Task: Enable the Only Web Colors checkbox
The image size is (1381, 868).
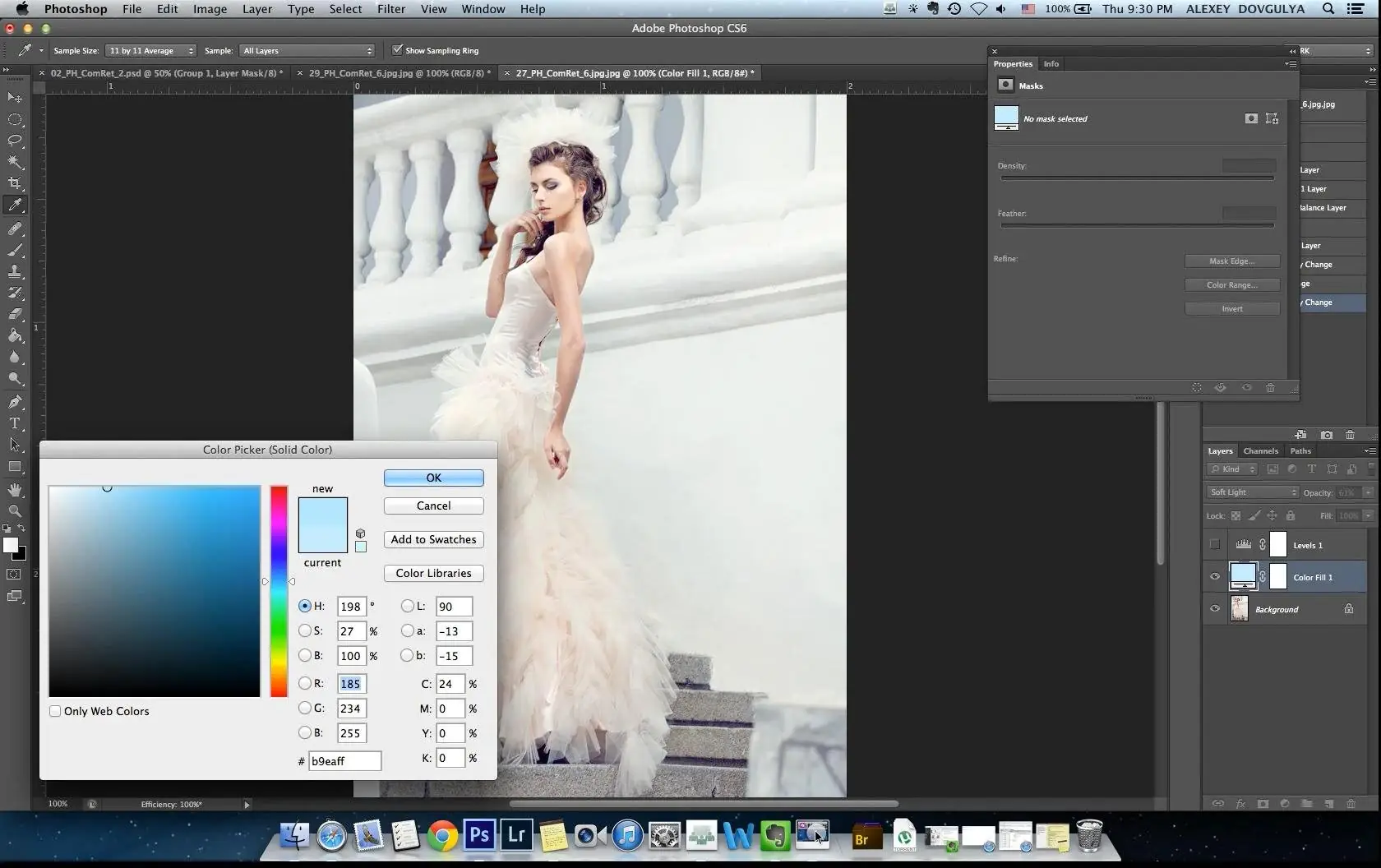Action: pos(55,711)
